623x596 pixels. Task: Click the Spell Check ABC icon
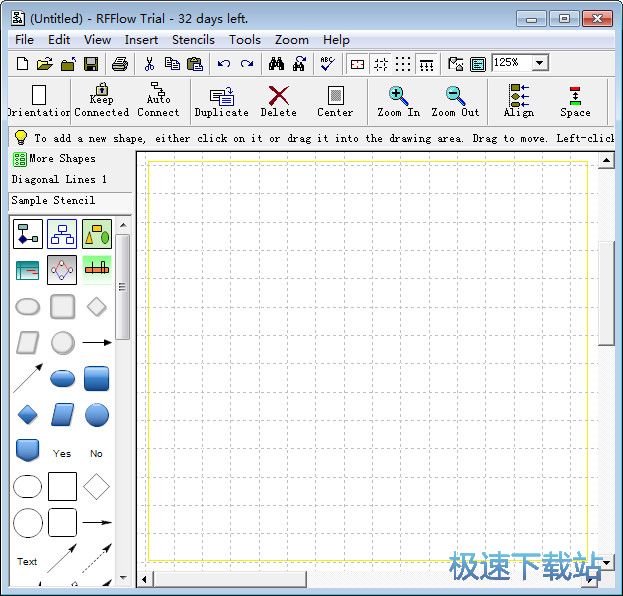(327, 64)
